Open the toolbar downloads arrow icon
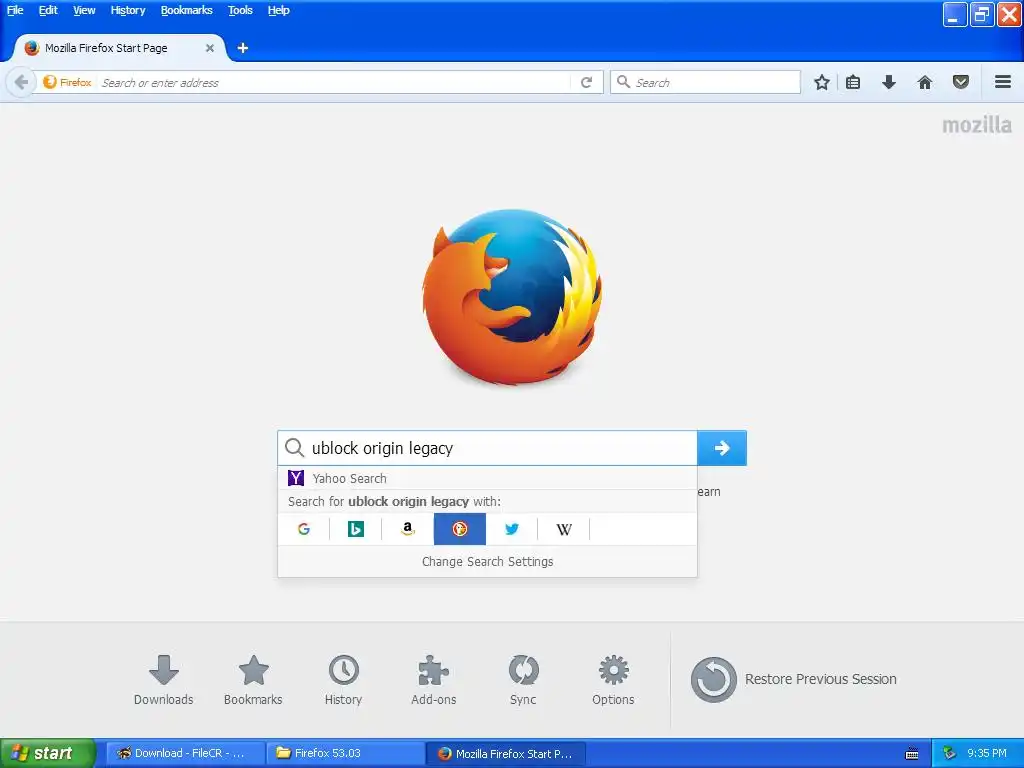The height and width of the screenshot is (768, 1024). pyautogui.click(x=889, y=82)
